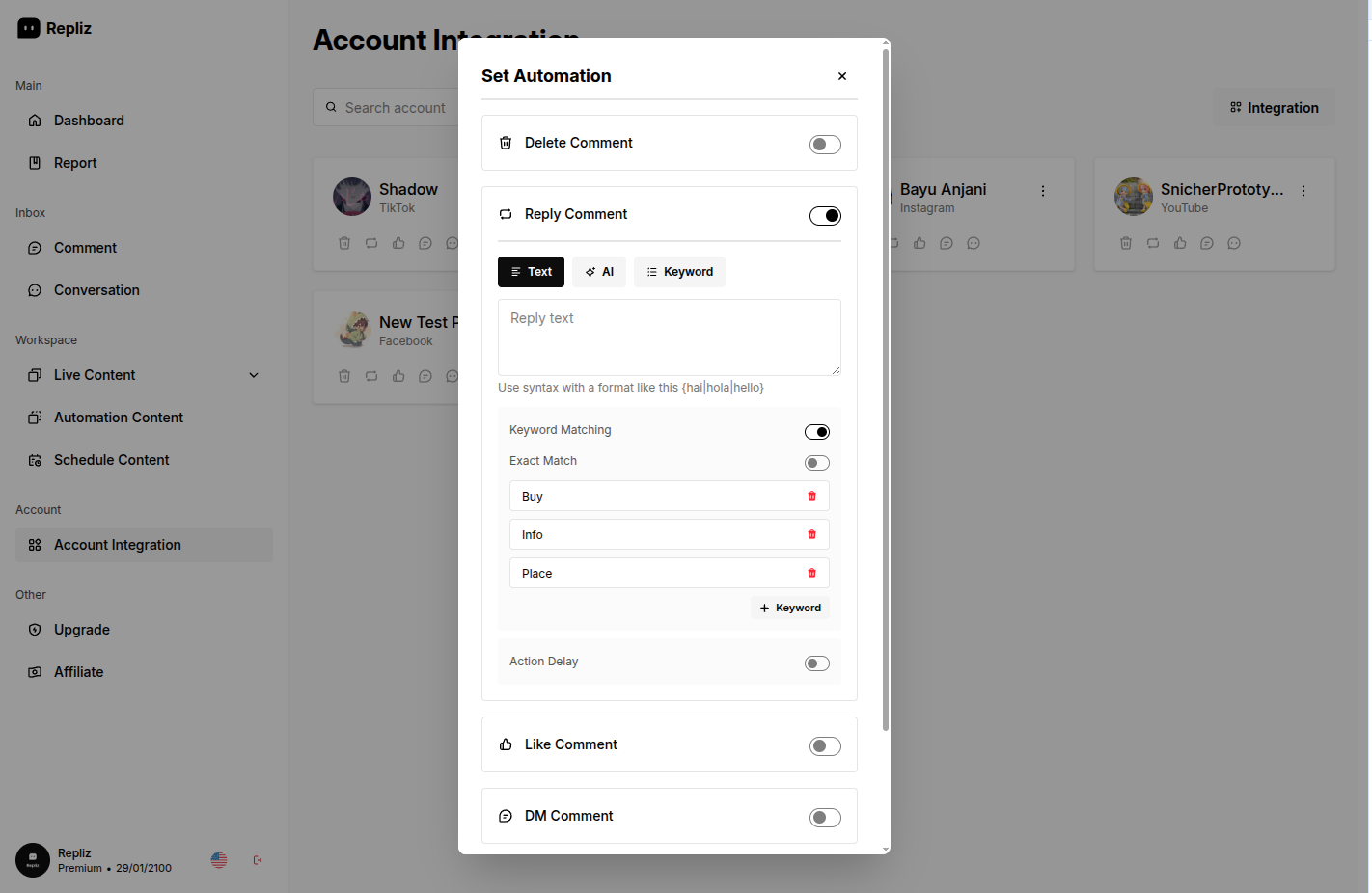The height and width of the screenshot is (893, 1372).
Task: Select the Keyword reply tab
Action: (679, 272)
